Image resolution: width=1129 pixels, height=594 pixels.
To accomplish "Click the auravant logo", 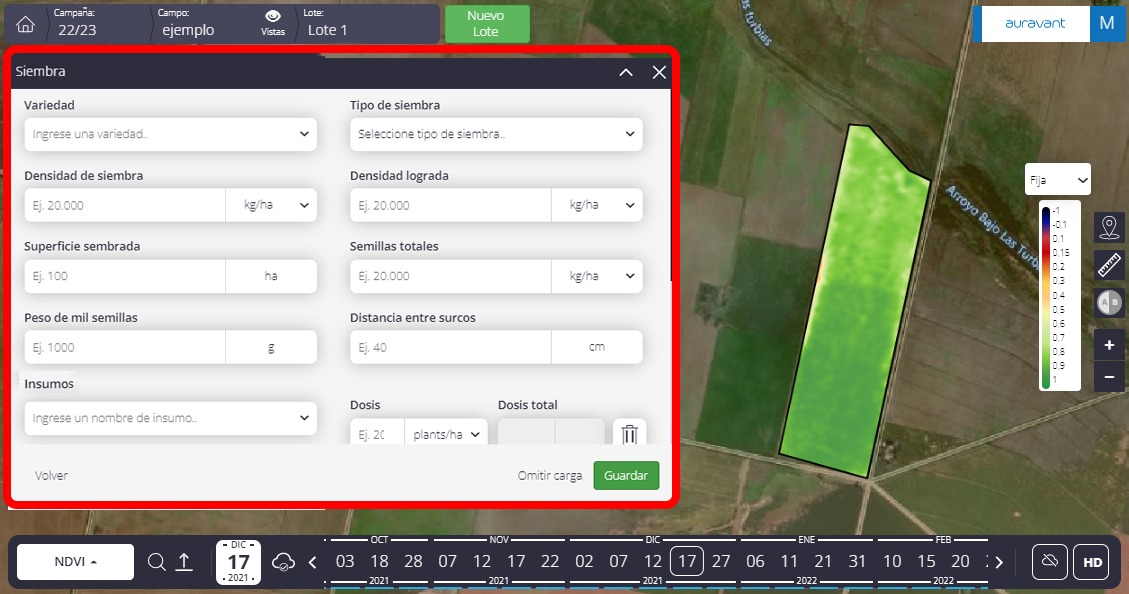I will [1035, 24].
